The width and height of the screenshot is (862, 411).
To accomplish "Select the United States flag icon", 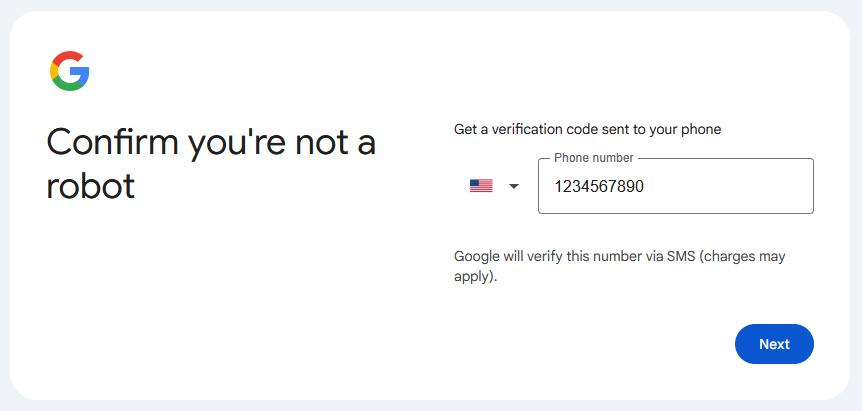I will [x=481, y=186].
